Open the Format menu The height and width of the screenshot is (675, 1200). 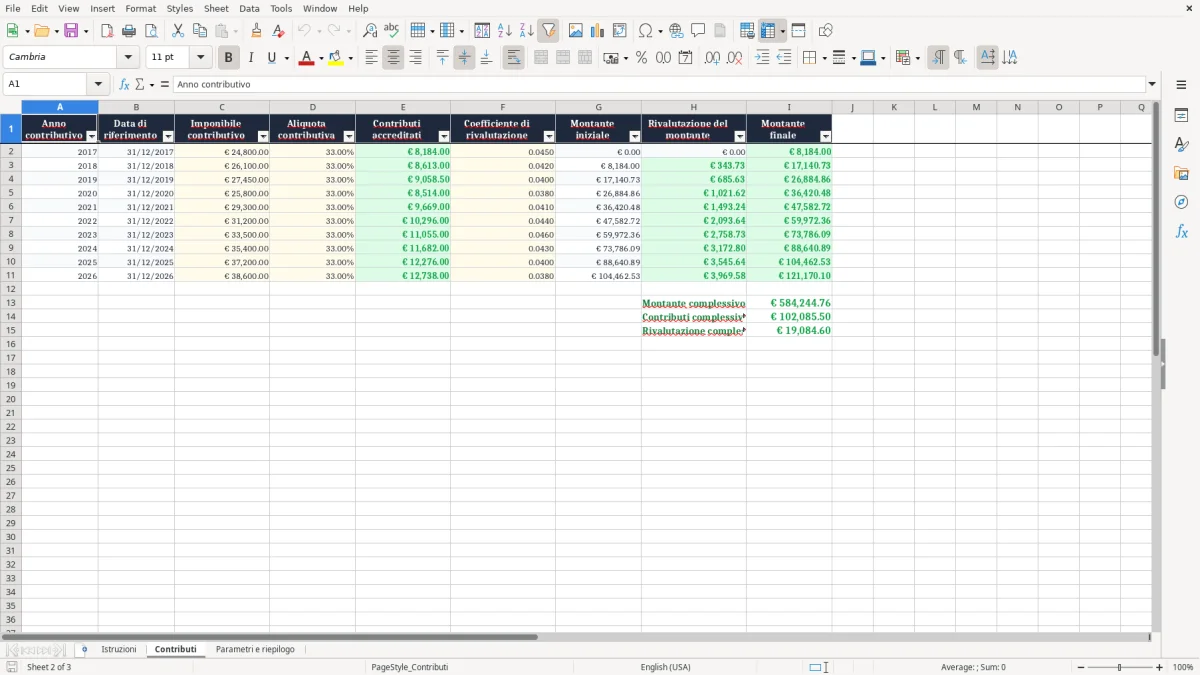tap(141, 9)
